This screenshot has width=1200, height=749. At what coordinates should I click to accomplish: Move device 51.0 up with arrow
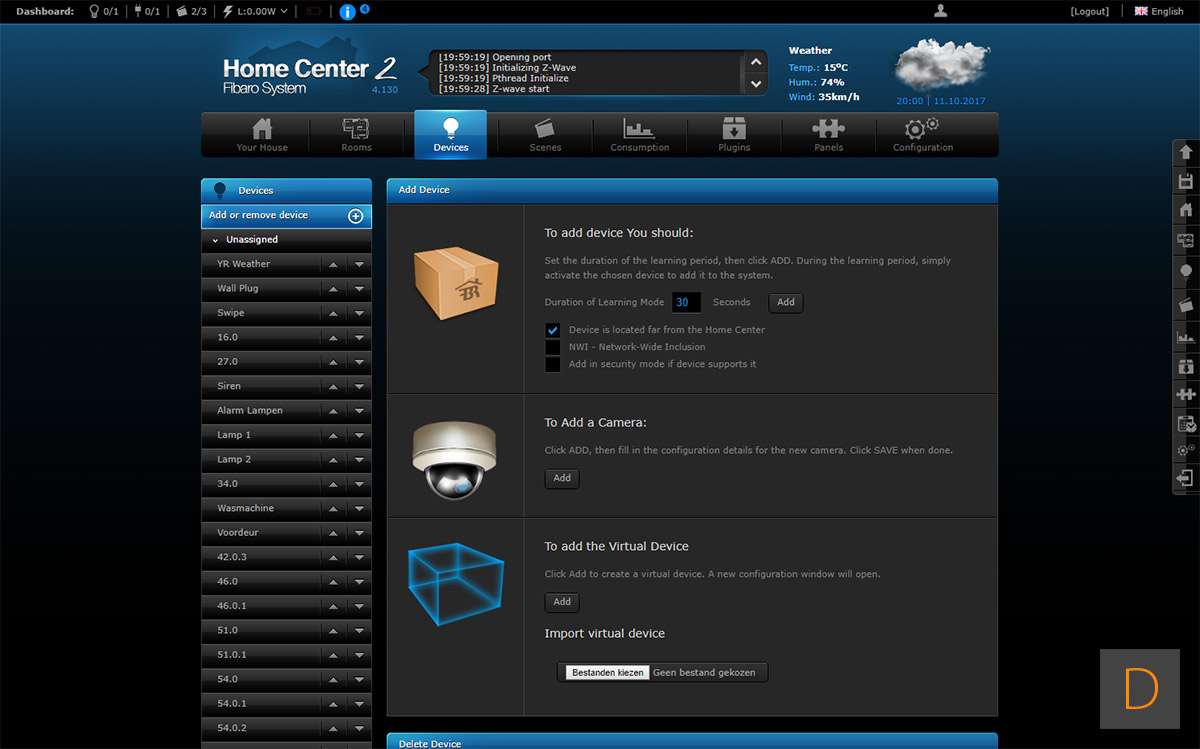(333, 631)
